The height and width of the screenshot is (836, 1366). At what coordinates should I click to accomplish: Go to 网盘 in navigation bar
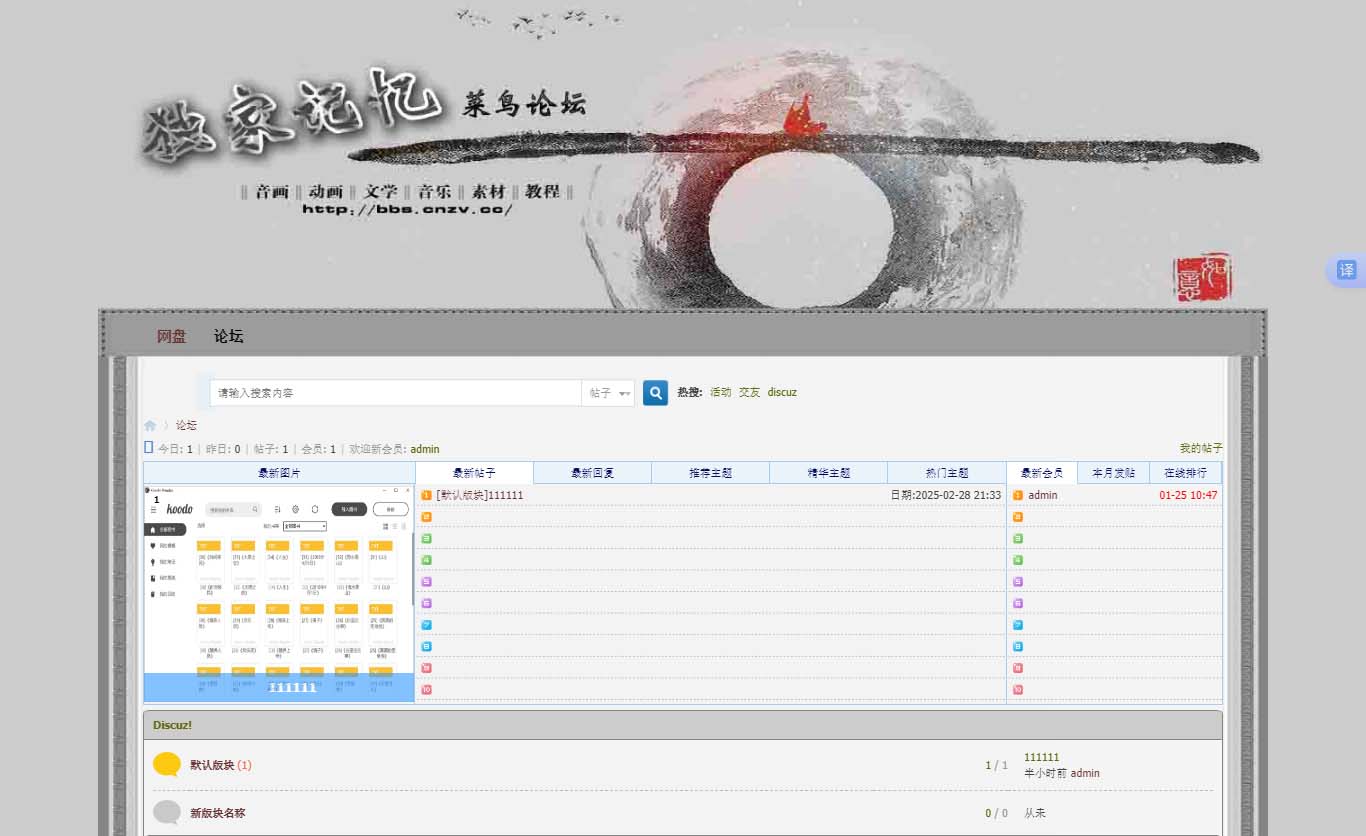coord(171,336)
